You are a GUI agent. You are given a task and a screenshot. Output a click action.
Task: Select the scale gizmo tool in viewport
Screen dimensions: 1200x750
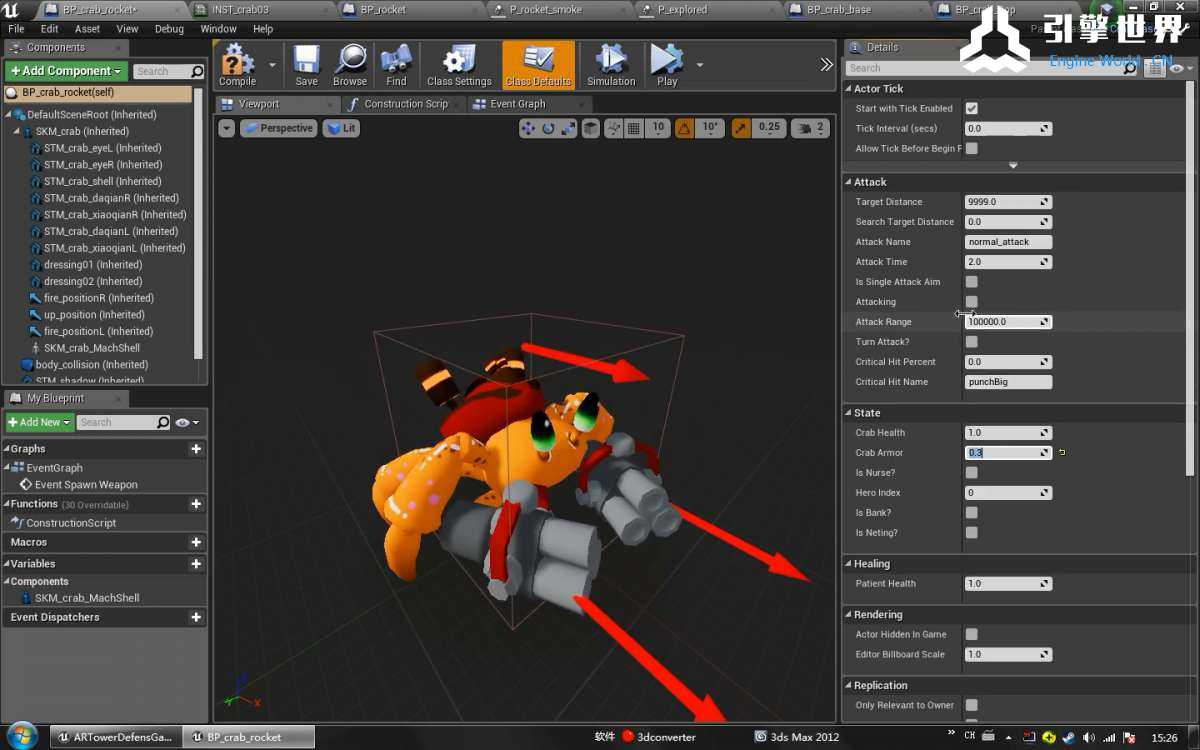[x=568, y=128]
